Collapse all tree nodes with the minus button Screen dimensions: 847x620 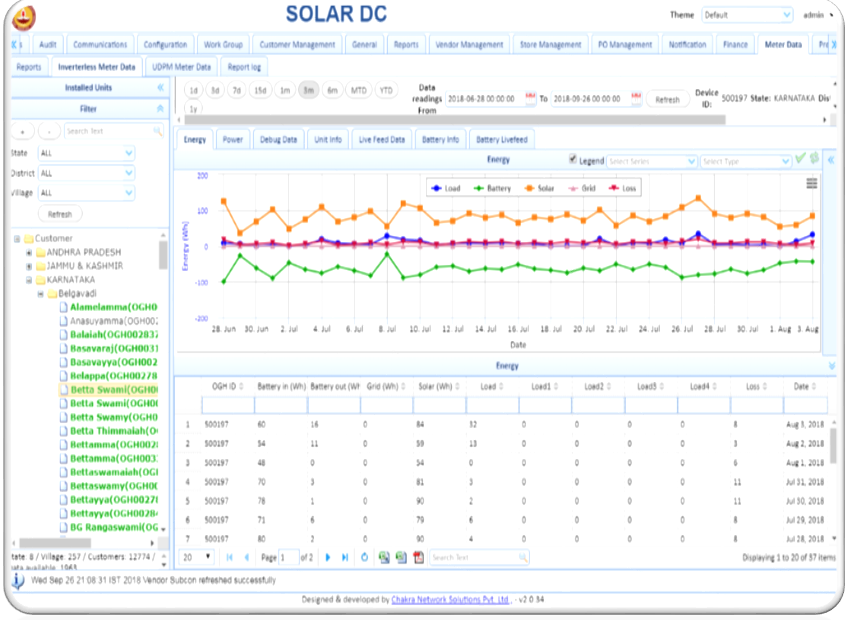[x=49, y=131]
